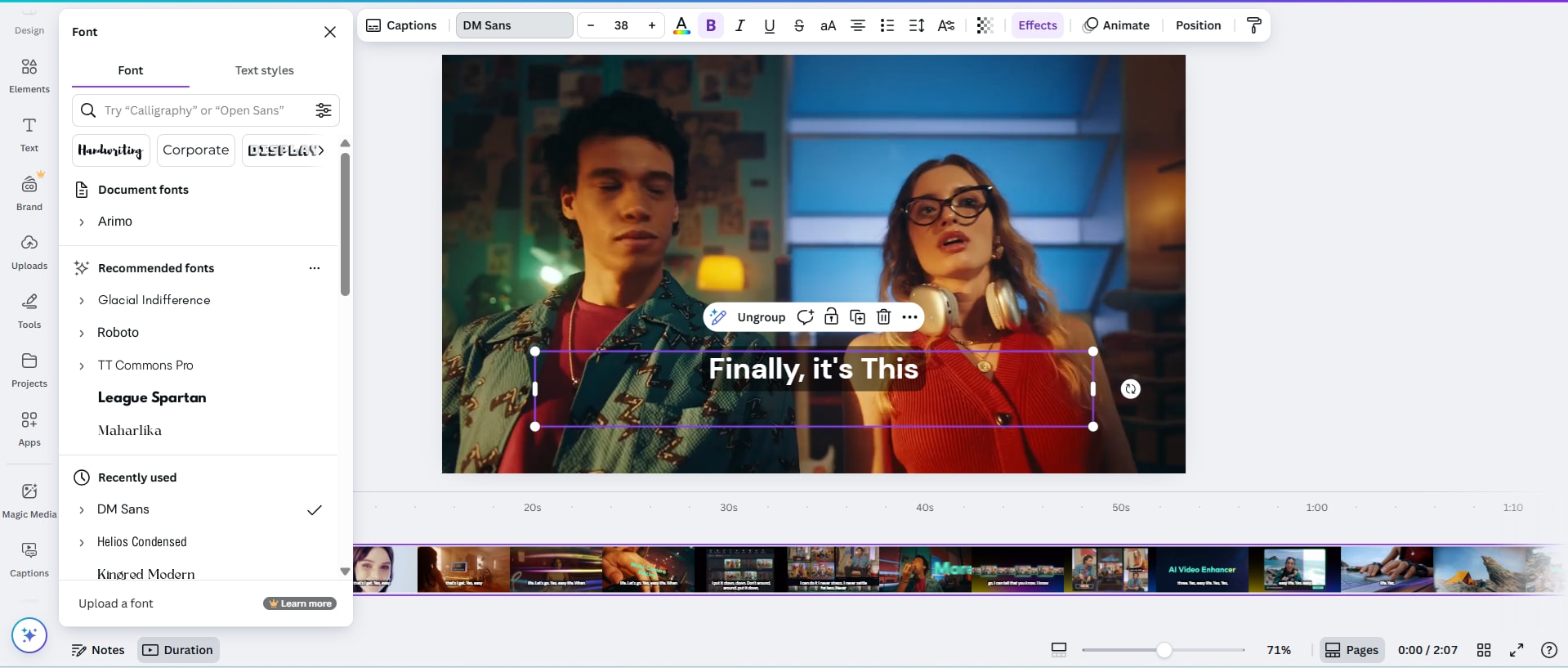Copy style with the paint roller

tap(1253, 25)
